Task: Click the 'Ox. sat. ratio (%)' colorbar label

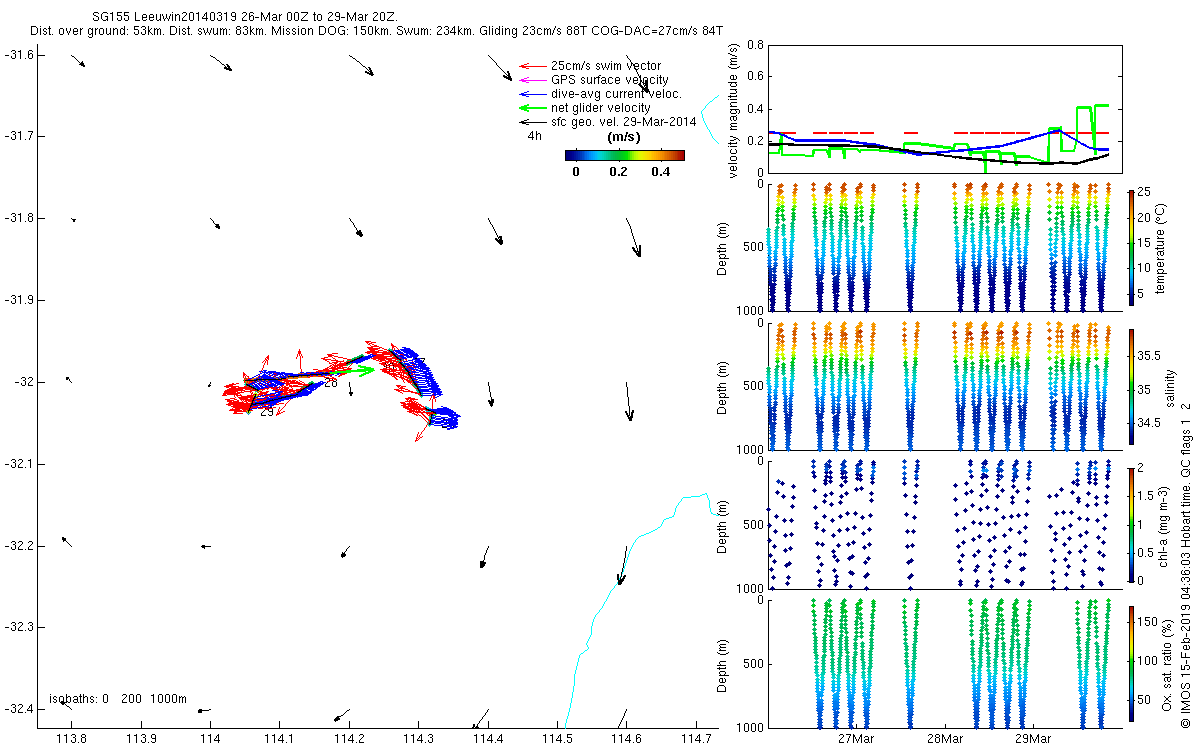Action: pyautogui.click(x=1168, y=665)
